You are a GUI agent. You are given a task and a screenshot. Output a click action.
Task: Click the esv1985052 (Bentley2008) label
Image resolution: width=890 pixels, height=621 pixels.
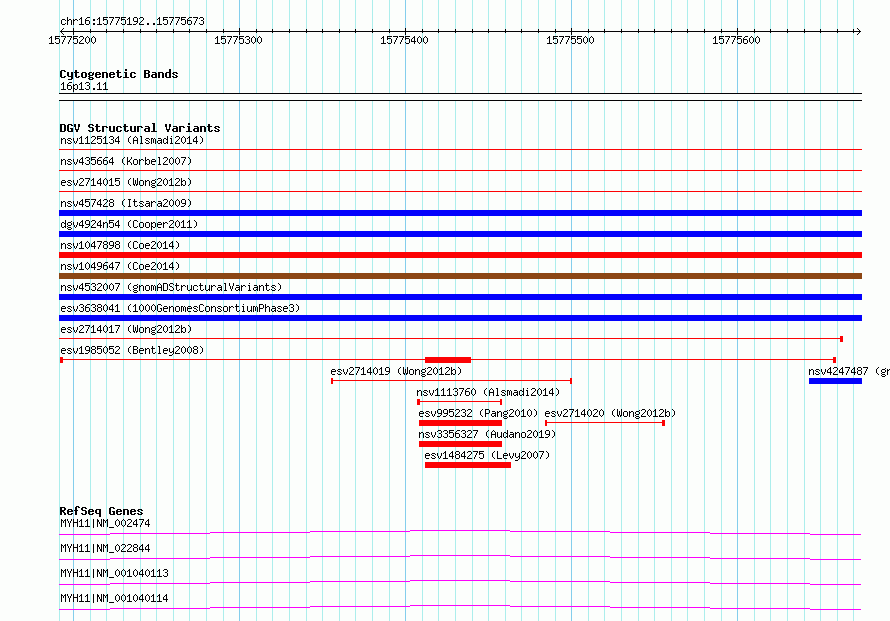(x=132, y=350)
